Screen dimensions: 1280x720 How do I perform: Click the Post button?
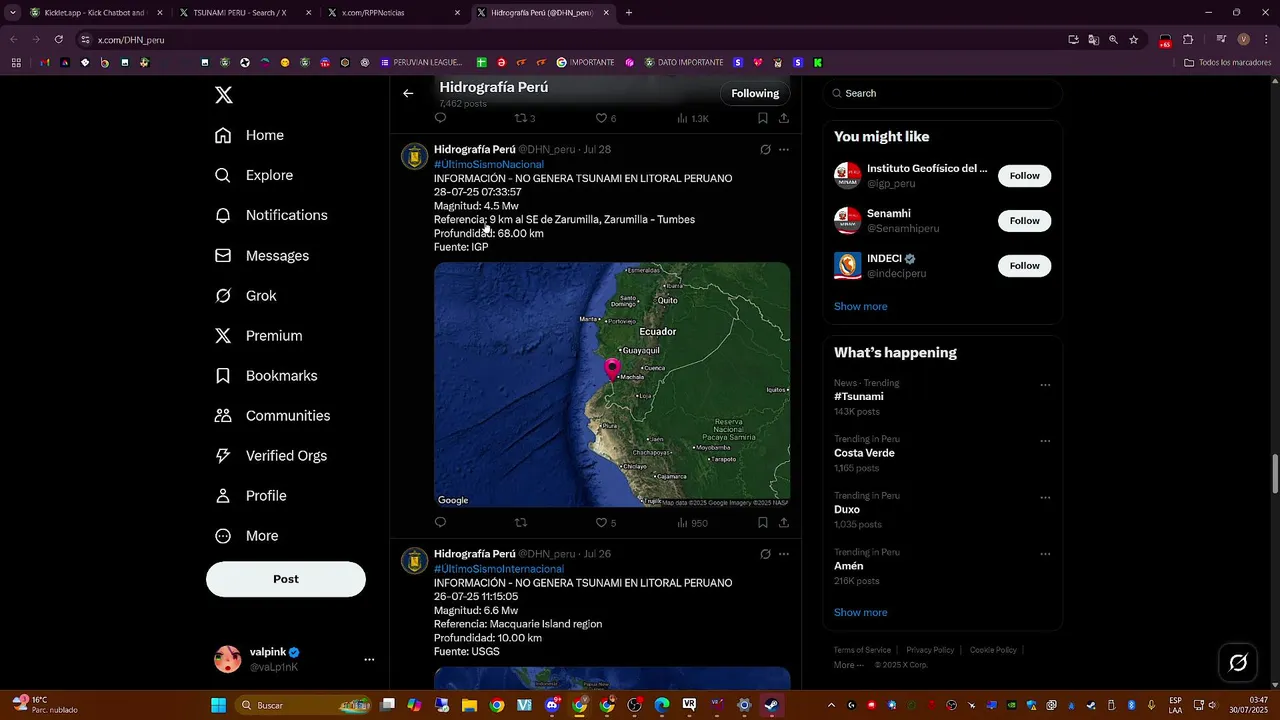click(286, 579)
